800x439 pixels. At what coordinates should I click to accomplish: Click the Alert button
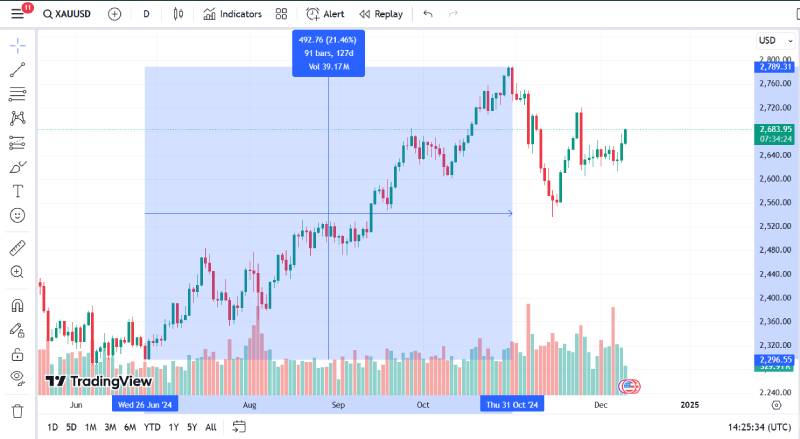(325, 14)
